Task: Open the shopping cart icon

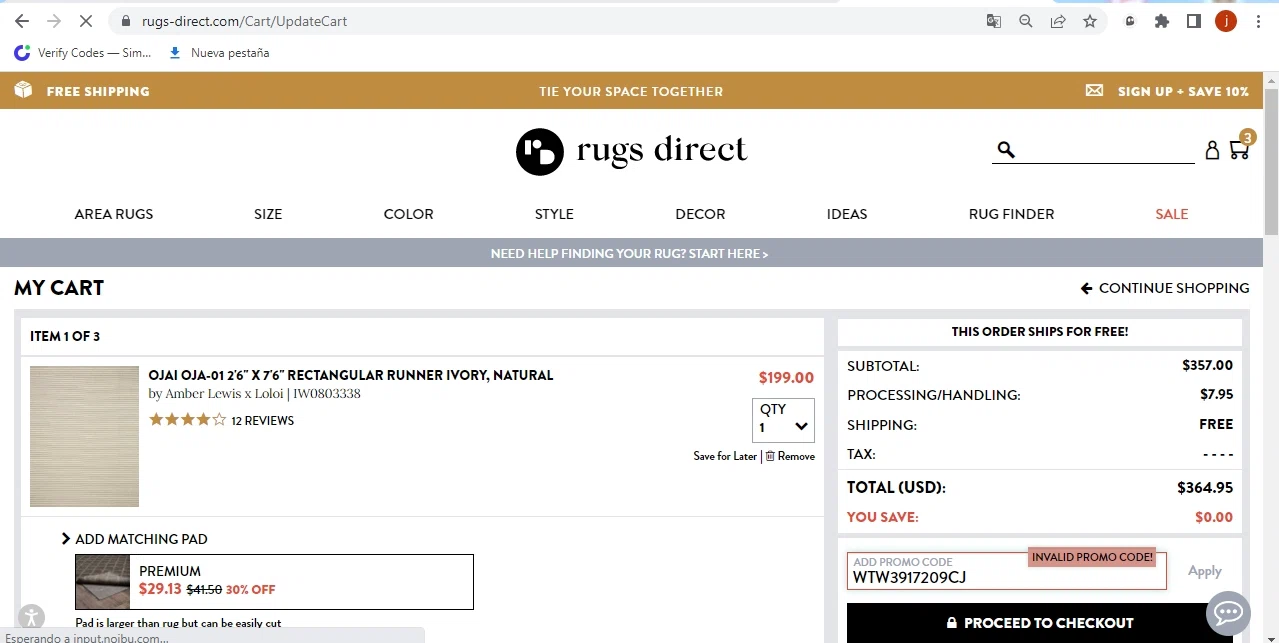Action: [1240, 148]
